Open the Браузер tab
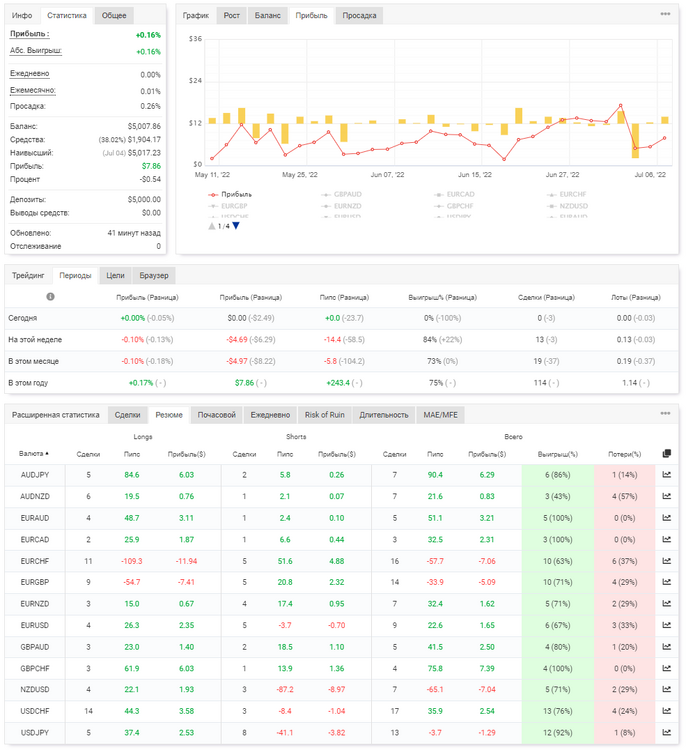Image resolution: width=686 pixels, height=750 pixels. (x=154, y=276)
